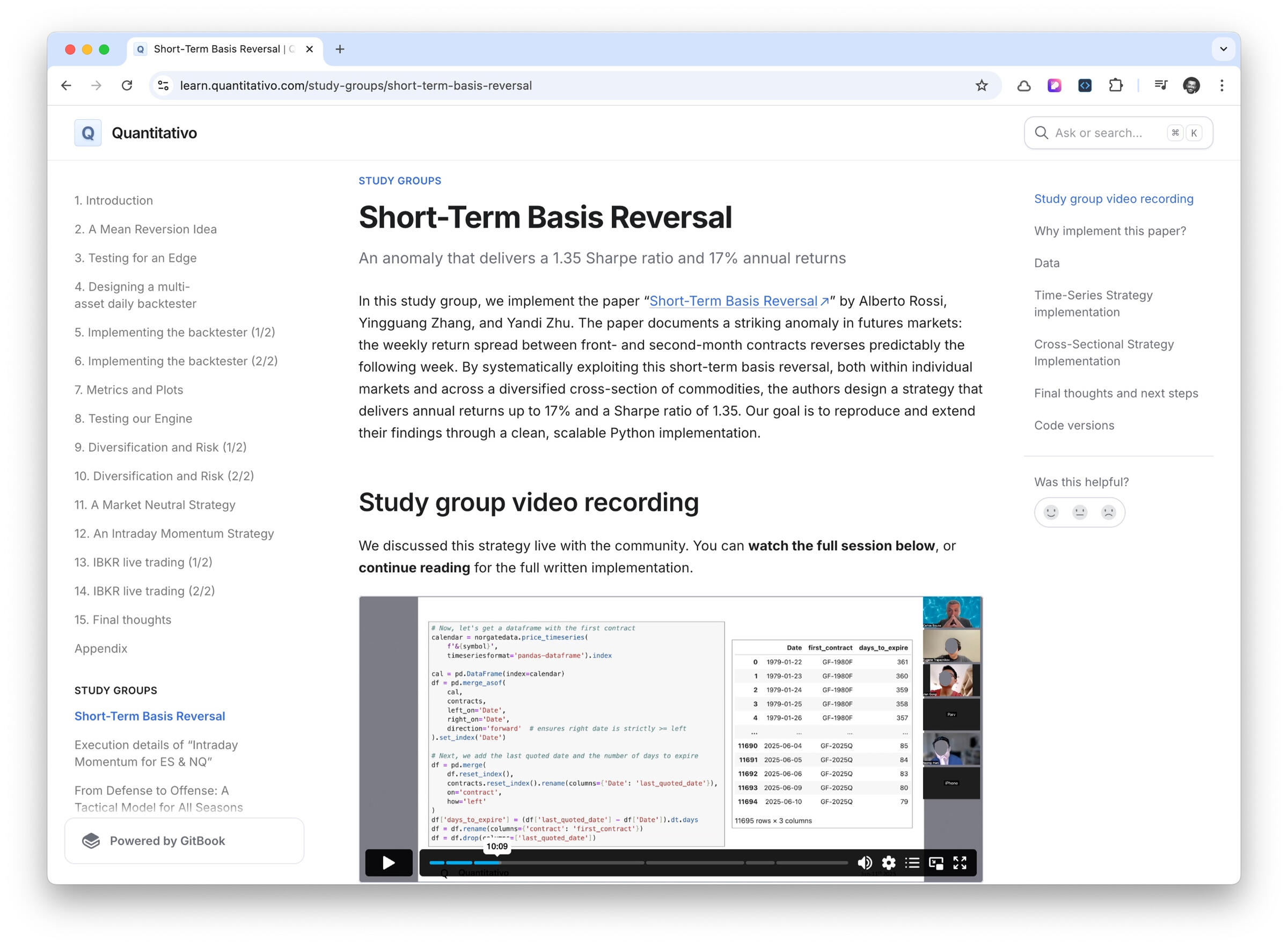Image resolution: width=1288 pixels, height=947 pixels.
Task: Expand the tab search dropdown chevron
Action: click(x=1223, y=49)
